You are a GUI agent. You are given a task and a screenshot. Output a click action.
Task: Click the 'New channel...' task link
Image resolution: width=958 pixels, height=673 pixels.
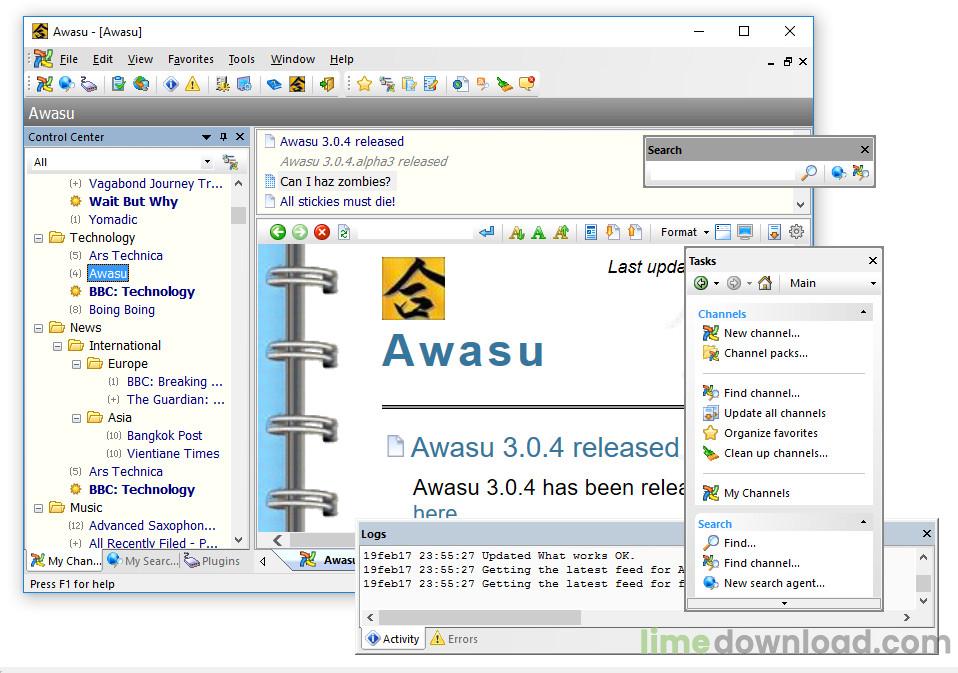coord(761,333)
